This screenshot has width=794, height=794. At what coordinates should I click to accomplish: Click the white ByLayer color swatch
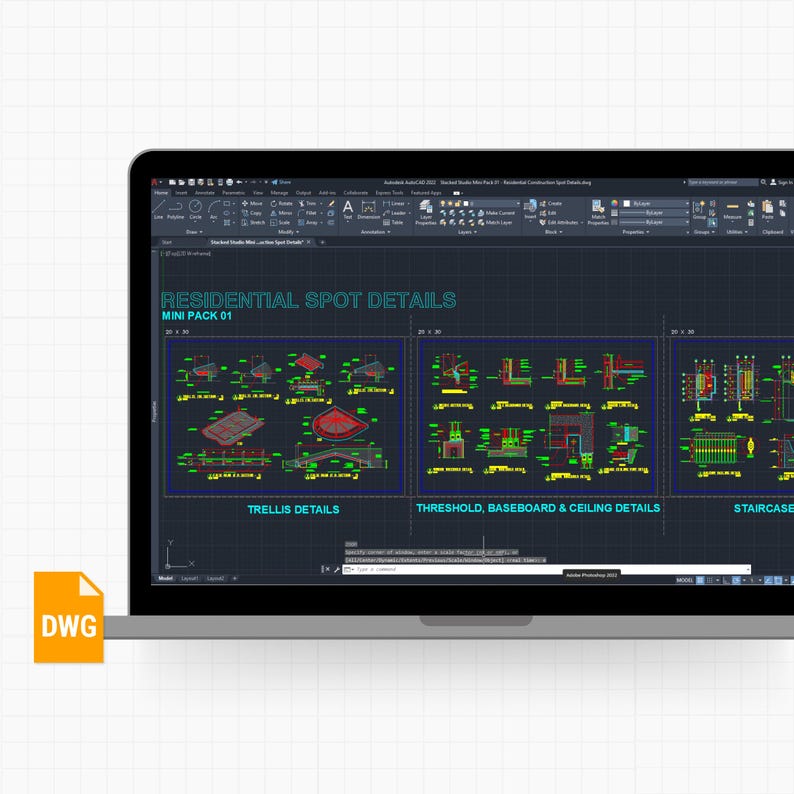coord(626,203)
